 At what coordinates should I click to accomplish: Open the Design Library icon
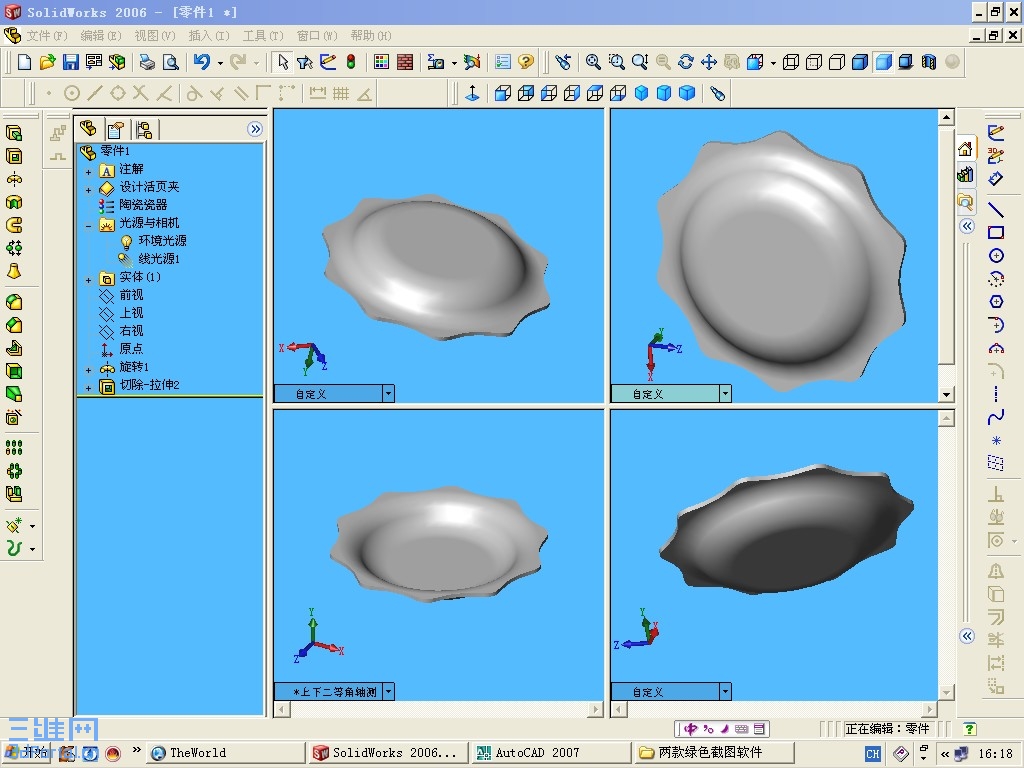point(965,175)
